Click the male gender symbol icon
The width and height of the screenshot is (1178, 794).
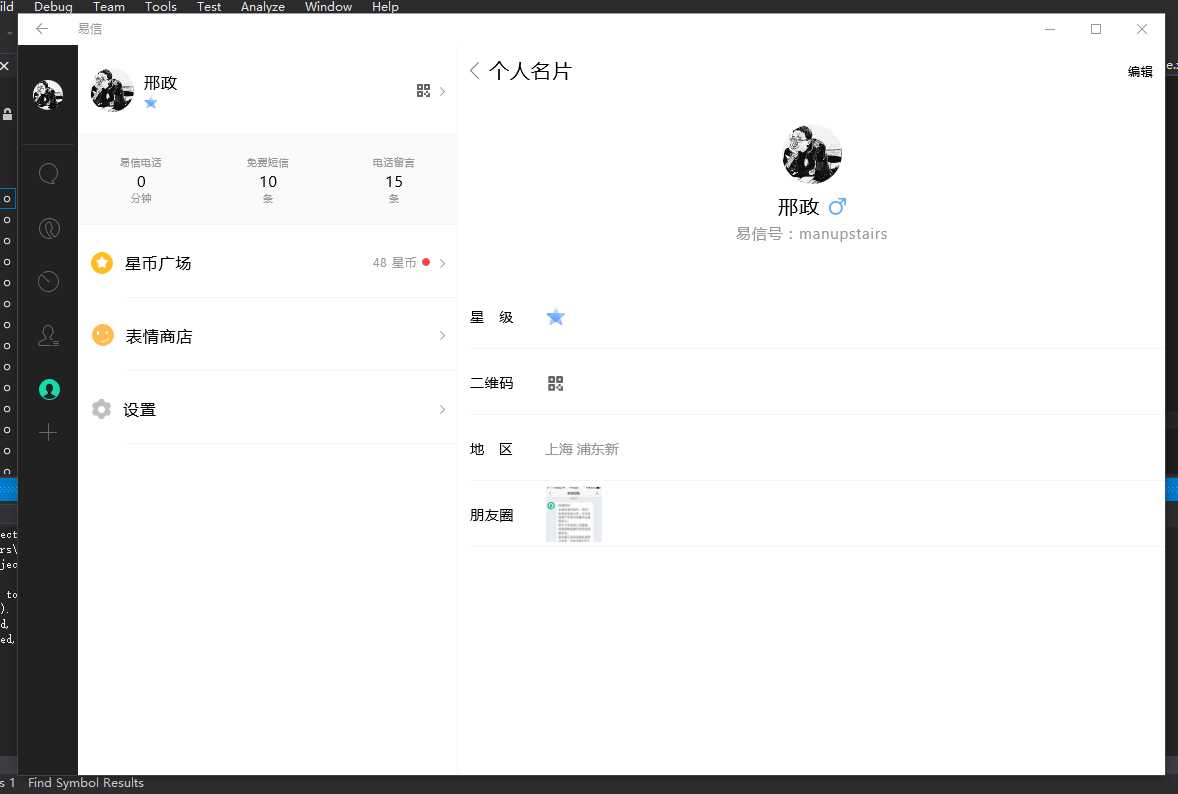(x=837, y=206)
